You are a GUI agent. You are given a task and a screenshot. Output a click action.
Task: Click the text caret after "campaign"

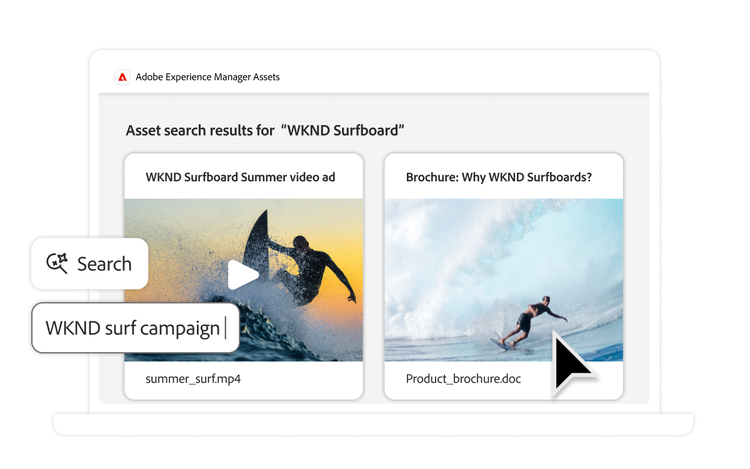click(x=226, y=328)
